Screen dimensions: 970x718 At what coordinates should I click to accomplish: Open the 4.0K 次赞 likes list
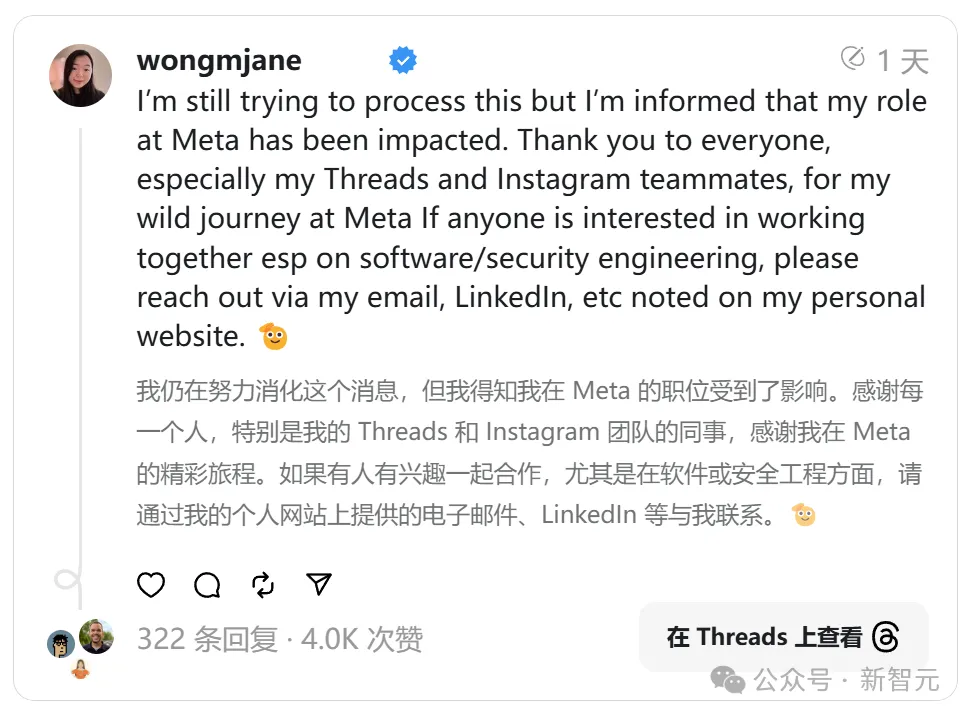click(x=362, y=639)
